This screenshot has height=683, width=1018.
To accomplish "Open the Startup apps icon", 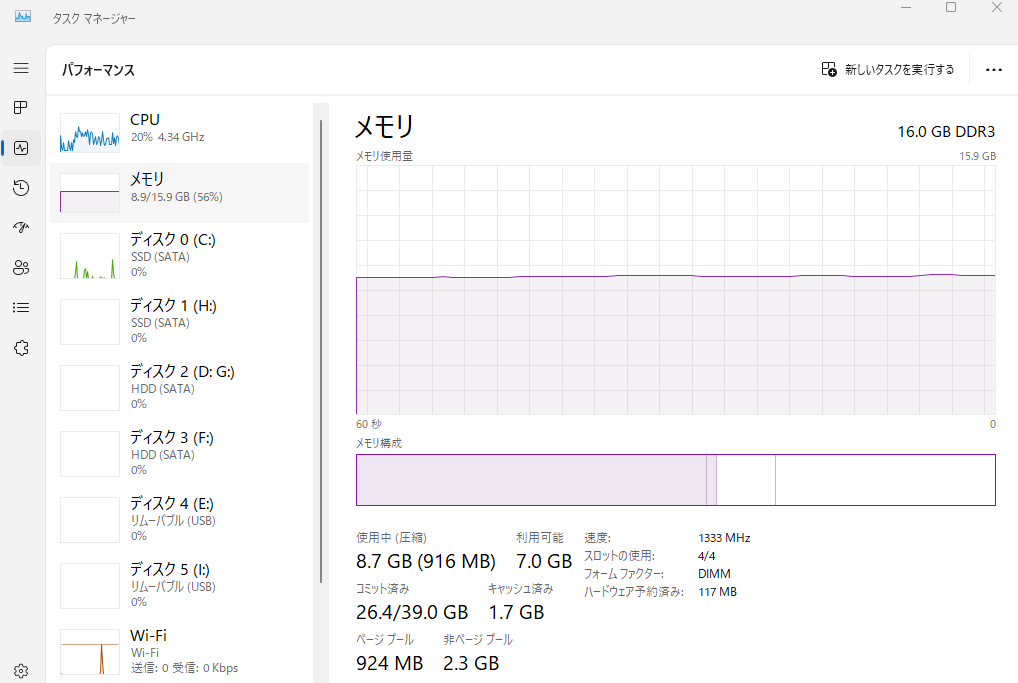I will coord(21,228).
